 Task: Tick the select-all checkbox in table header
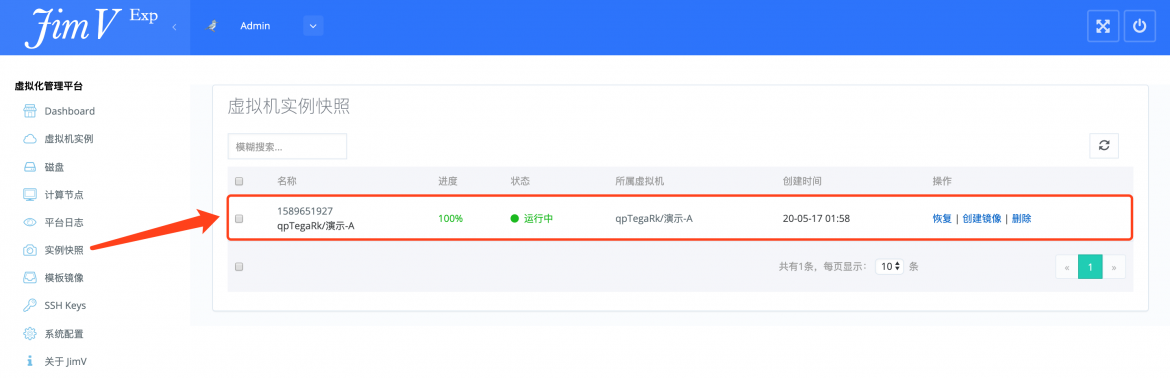[239, 181]
